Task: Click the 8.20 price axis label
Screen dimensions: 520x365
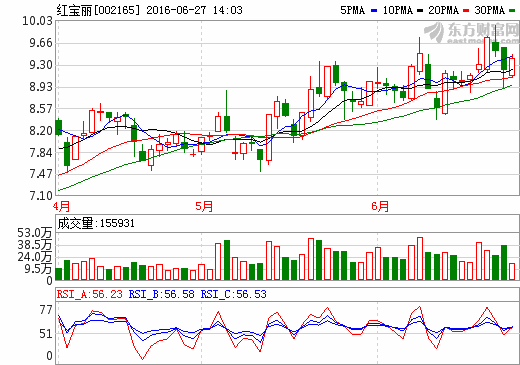Action: [x=41, y=131]
